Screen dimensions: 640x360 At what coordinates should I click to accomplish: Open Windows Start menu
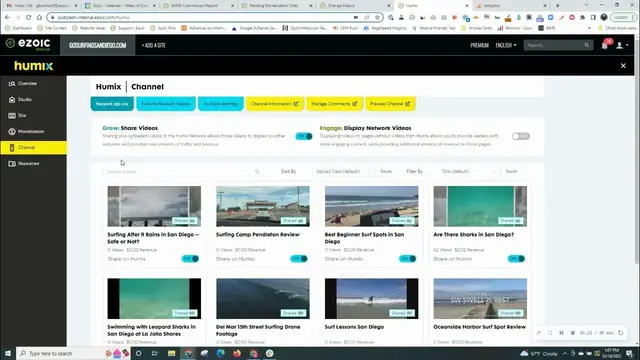point(8,353)
